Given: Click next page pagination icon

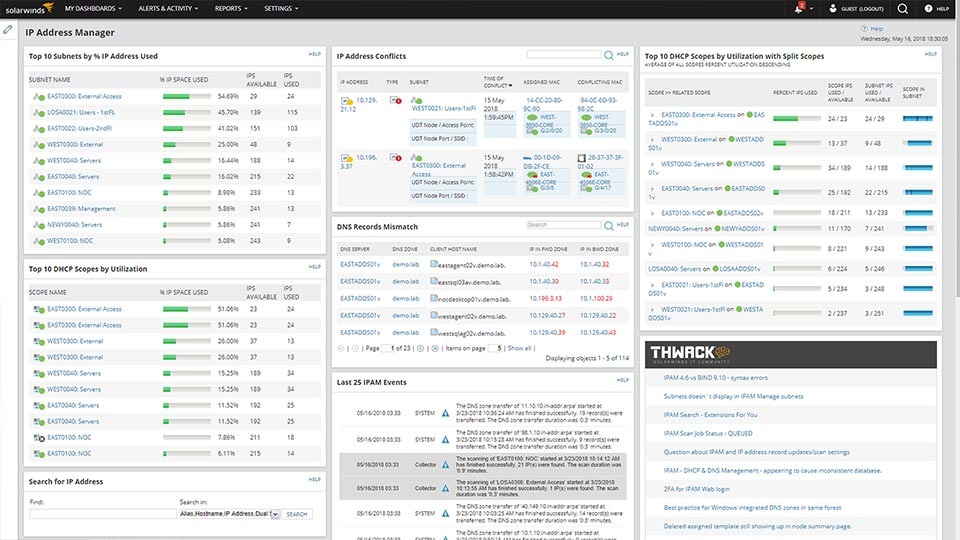Looking at the screenshot, I should point(420,348).
